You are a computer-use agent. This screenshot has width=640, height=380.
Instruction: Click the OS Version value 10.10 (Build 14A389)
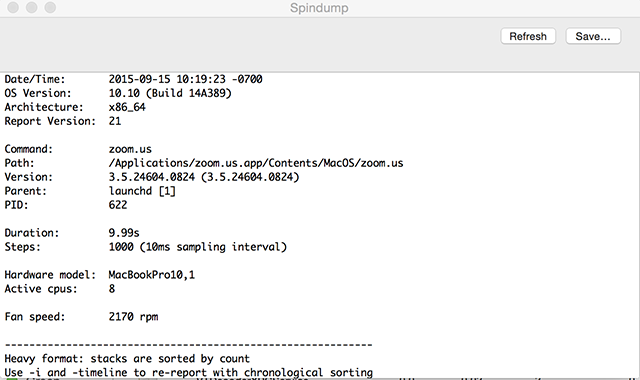[x=170, y=93]
